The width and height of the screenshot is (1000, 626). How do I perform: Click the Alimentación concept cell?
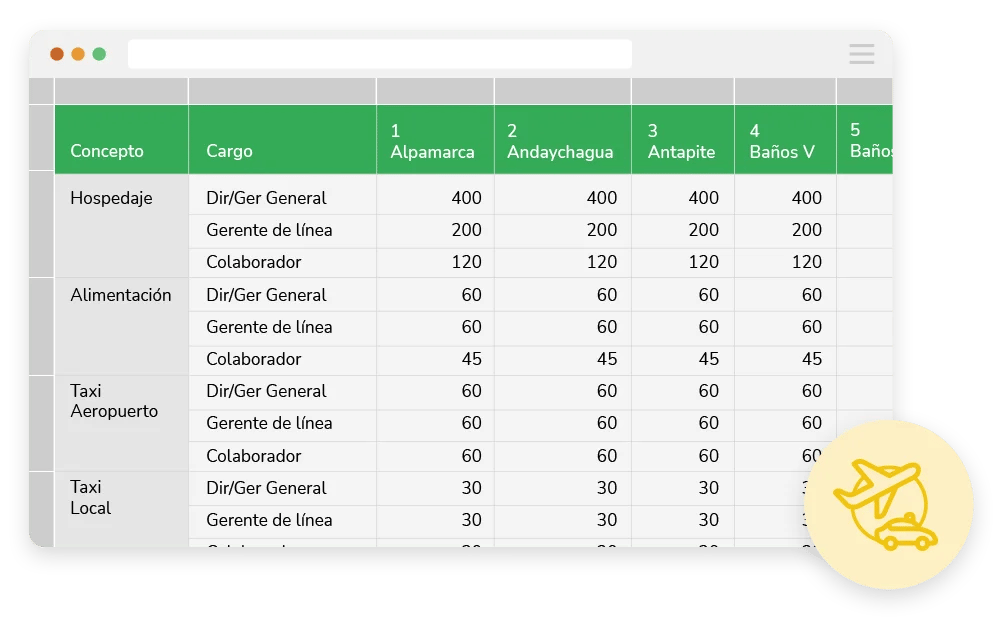coord(122,327)
